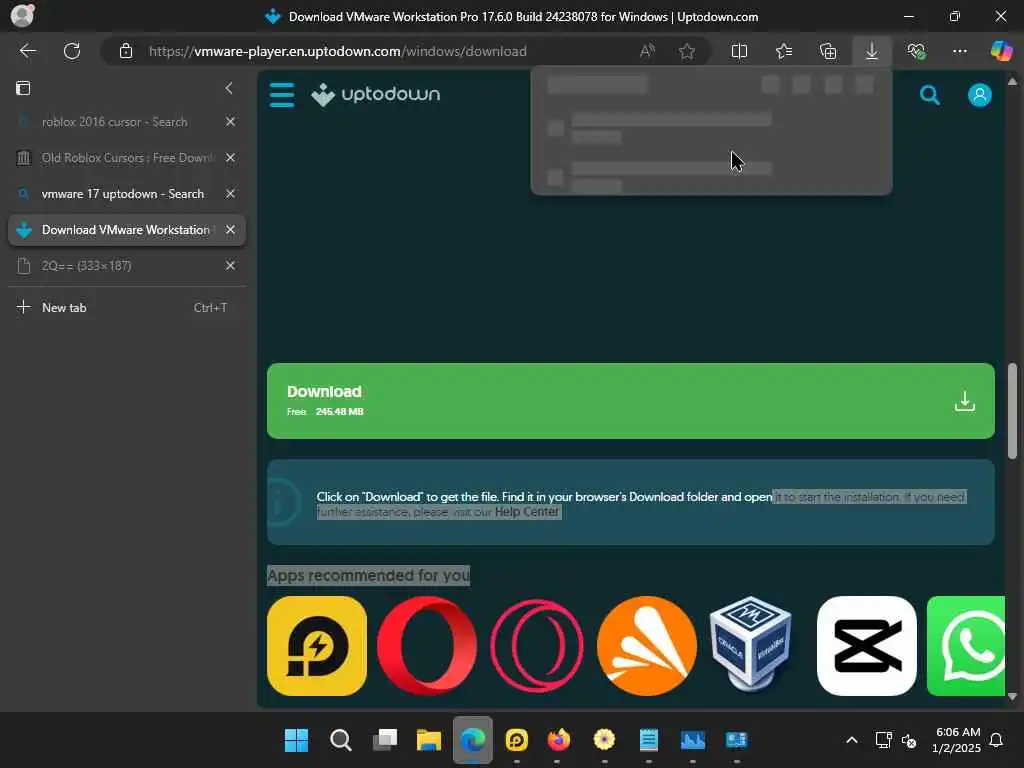The height and width of the screenshot is (768, 1024).
Task: Open the orange Smadav recommended app
Action: tap(647, 646)
